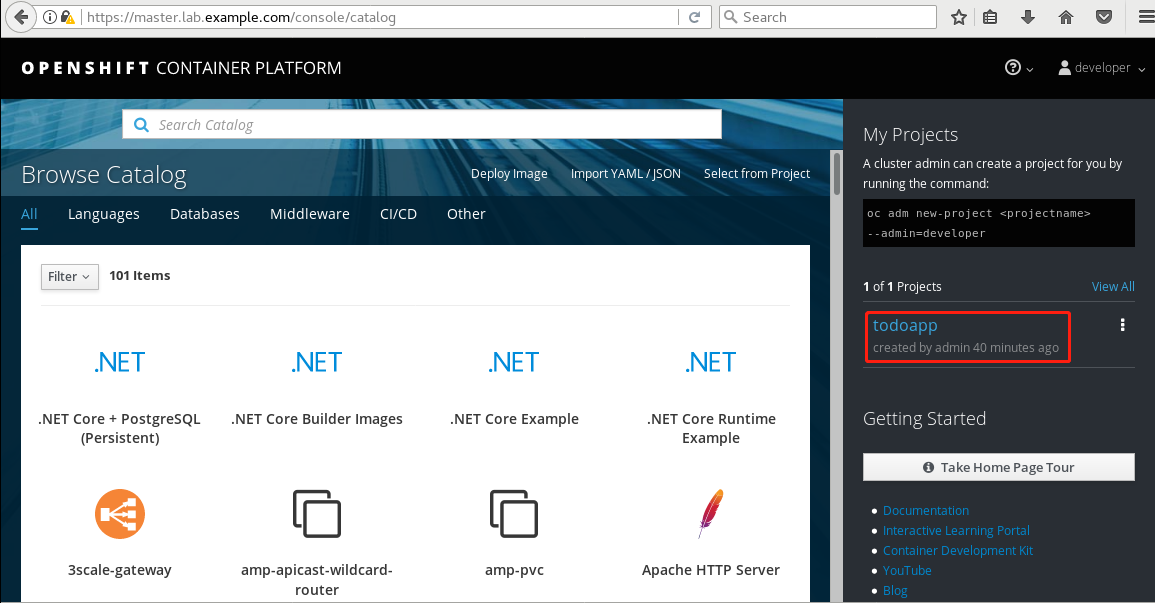Click Import YAML / JSON

click(625, 174)
